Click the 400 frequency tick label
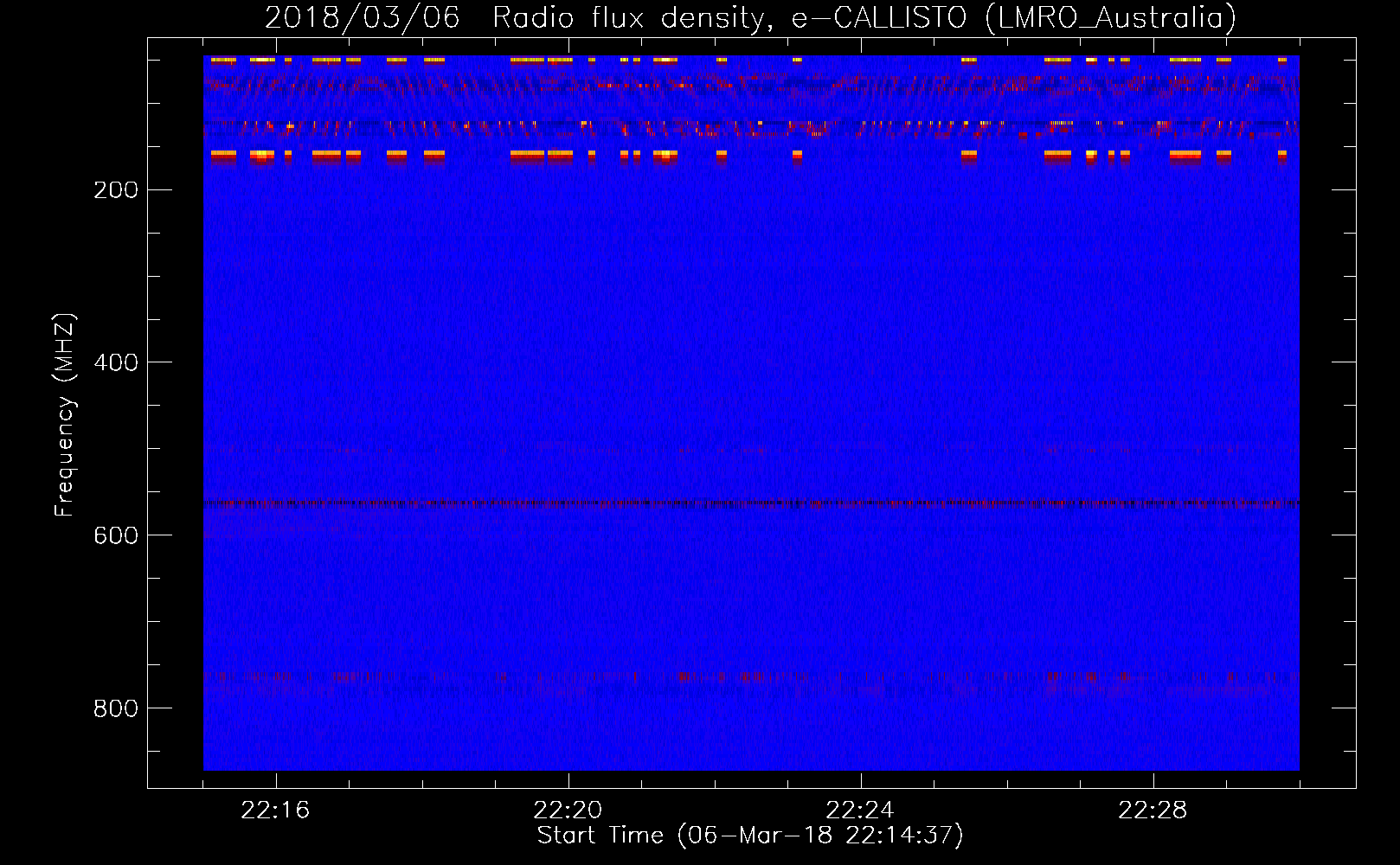This screenshot has height=865, width=1400. 116,362
